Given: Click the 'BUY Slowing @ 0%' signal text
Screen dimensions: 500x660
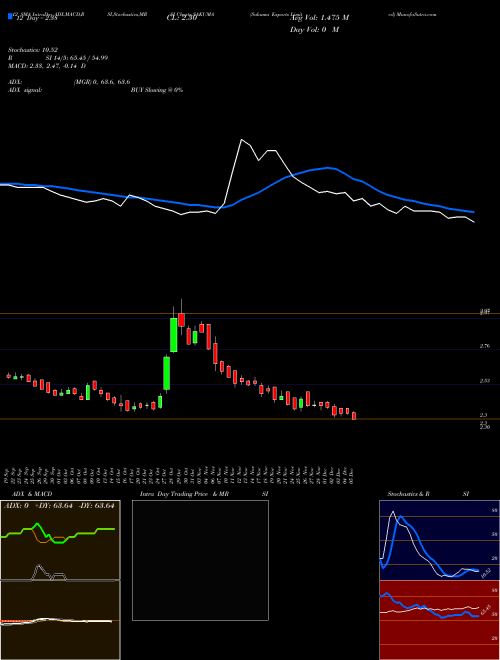Looking at the screenshot, I should [x=157, y=90].
